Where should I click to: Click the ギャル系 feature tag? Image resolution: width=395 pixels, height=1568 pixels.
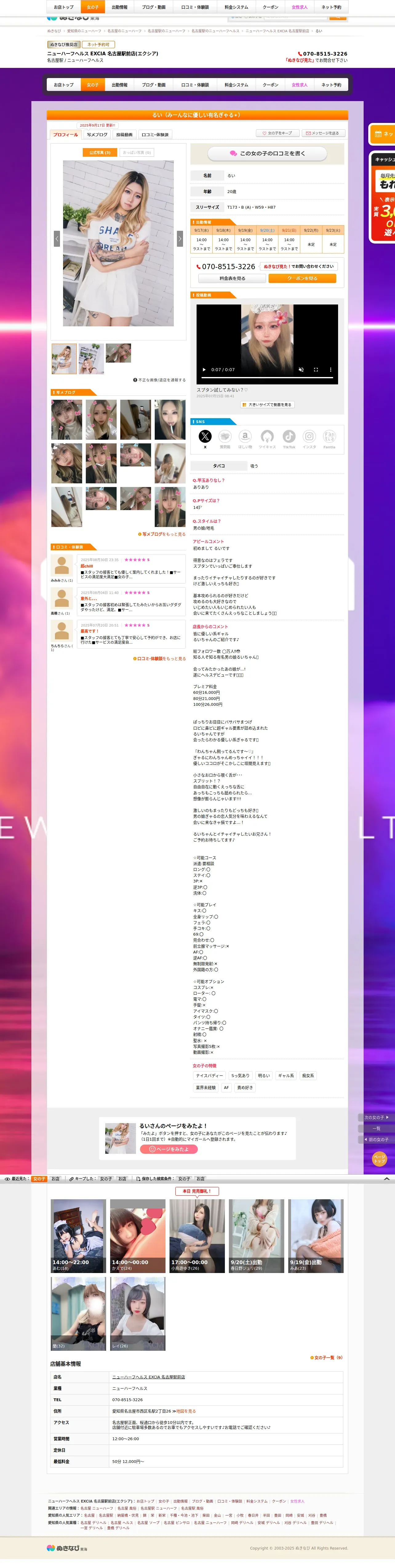286,1075
